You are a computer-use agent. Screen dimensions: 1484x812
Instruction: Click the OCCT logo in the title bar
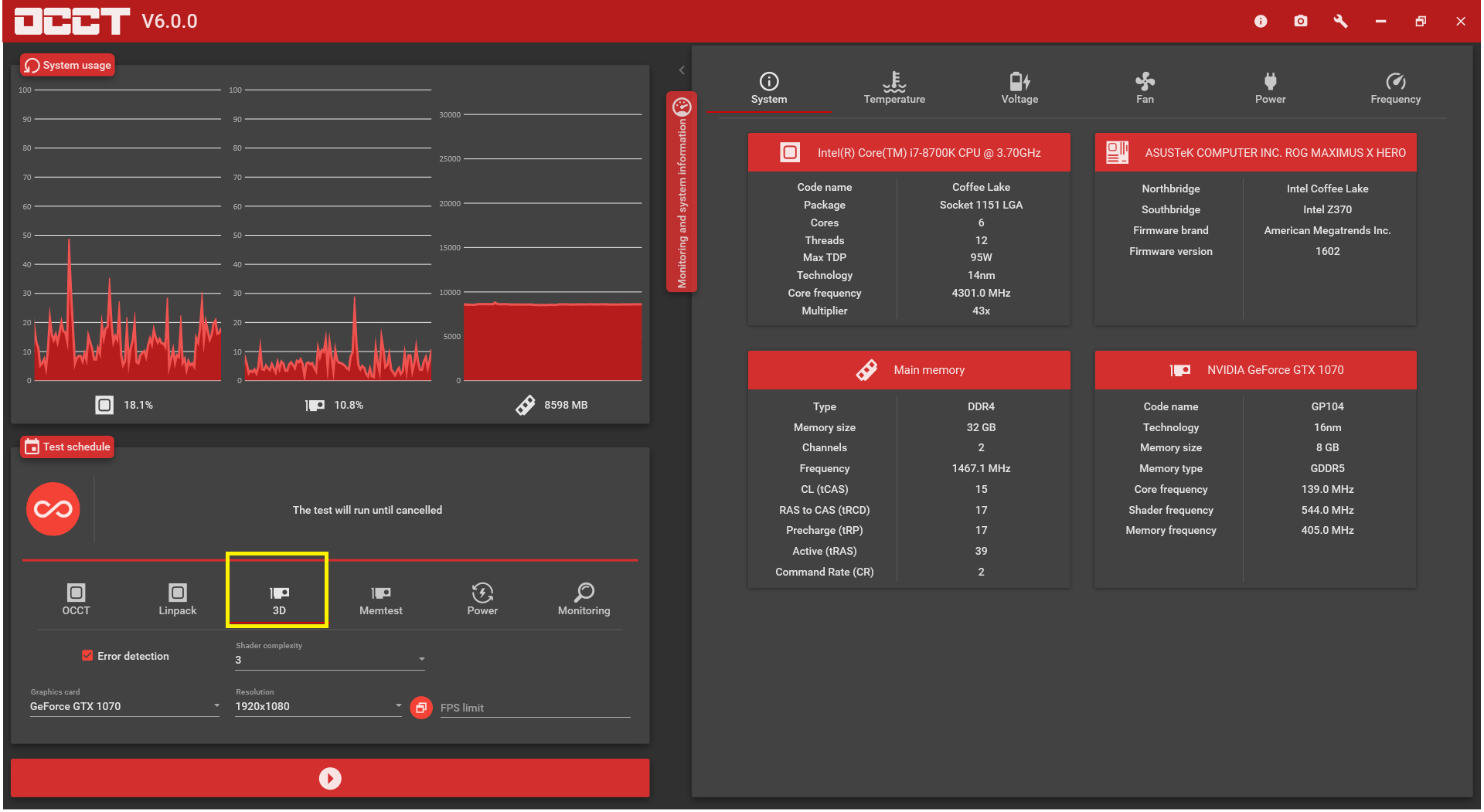(x=72, y=21)
